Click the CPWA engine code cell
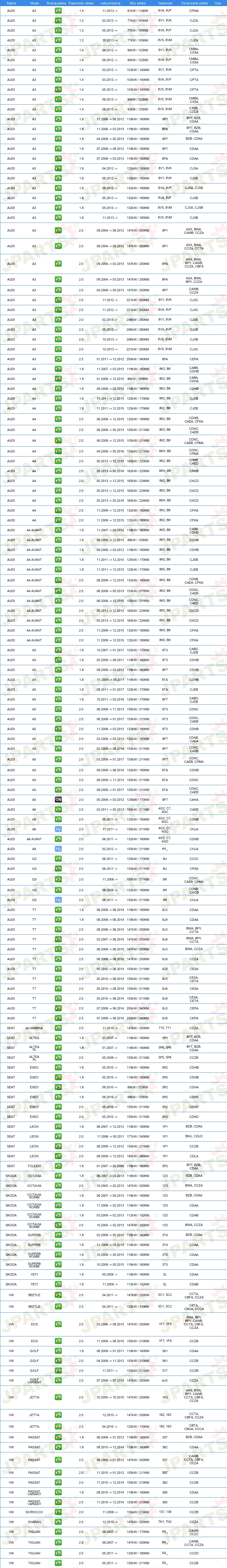Image resolution: width=227 pixels, height=1568 pixels. tap(194, 11)
